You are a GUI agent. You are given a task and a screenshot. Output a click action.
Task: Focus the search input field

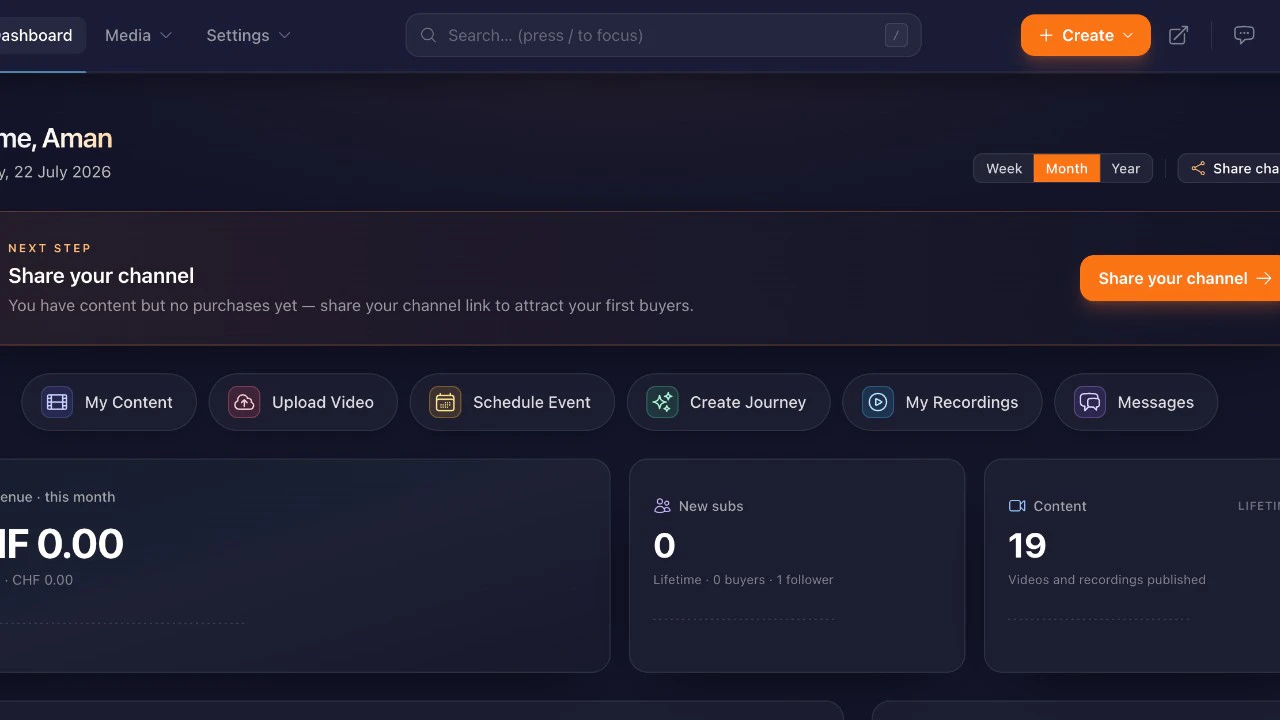tap(663, 35)
